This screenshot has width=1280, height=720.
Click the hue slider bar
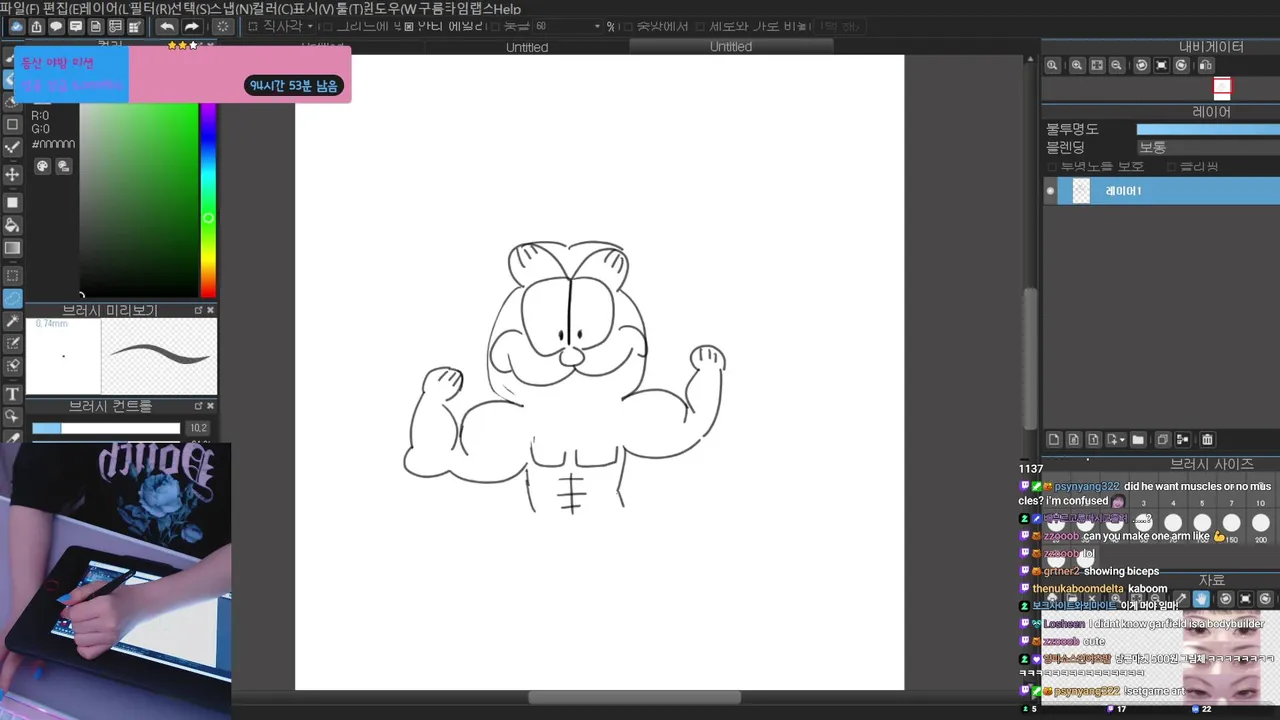tap(208, 199)
